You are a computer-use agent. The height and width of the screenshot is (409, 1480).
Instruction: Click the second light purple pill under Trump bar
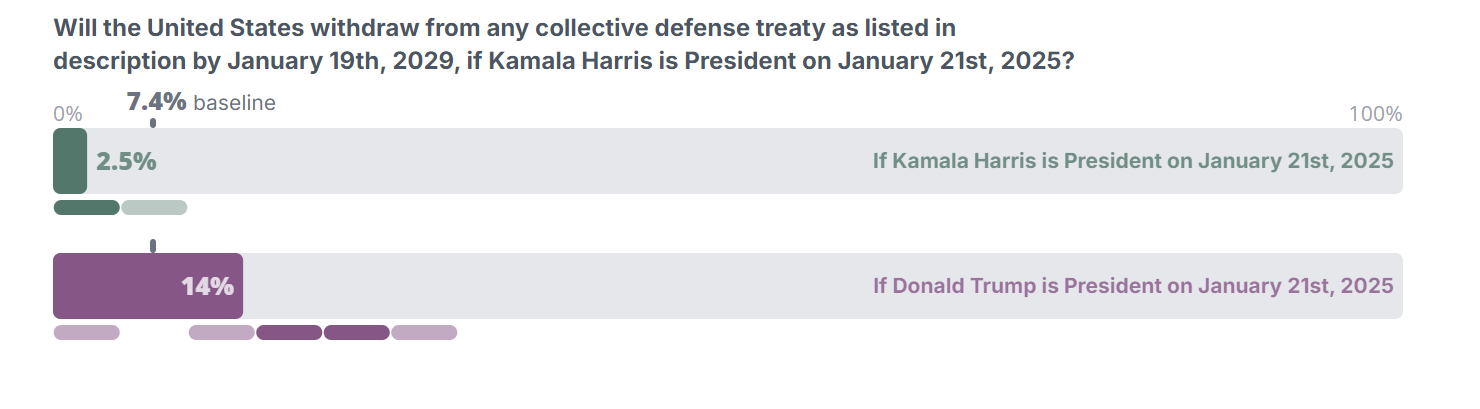coord(222,333)
